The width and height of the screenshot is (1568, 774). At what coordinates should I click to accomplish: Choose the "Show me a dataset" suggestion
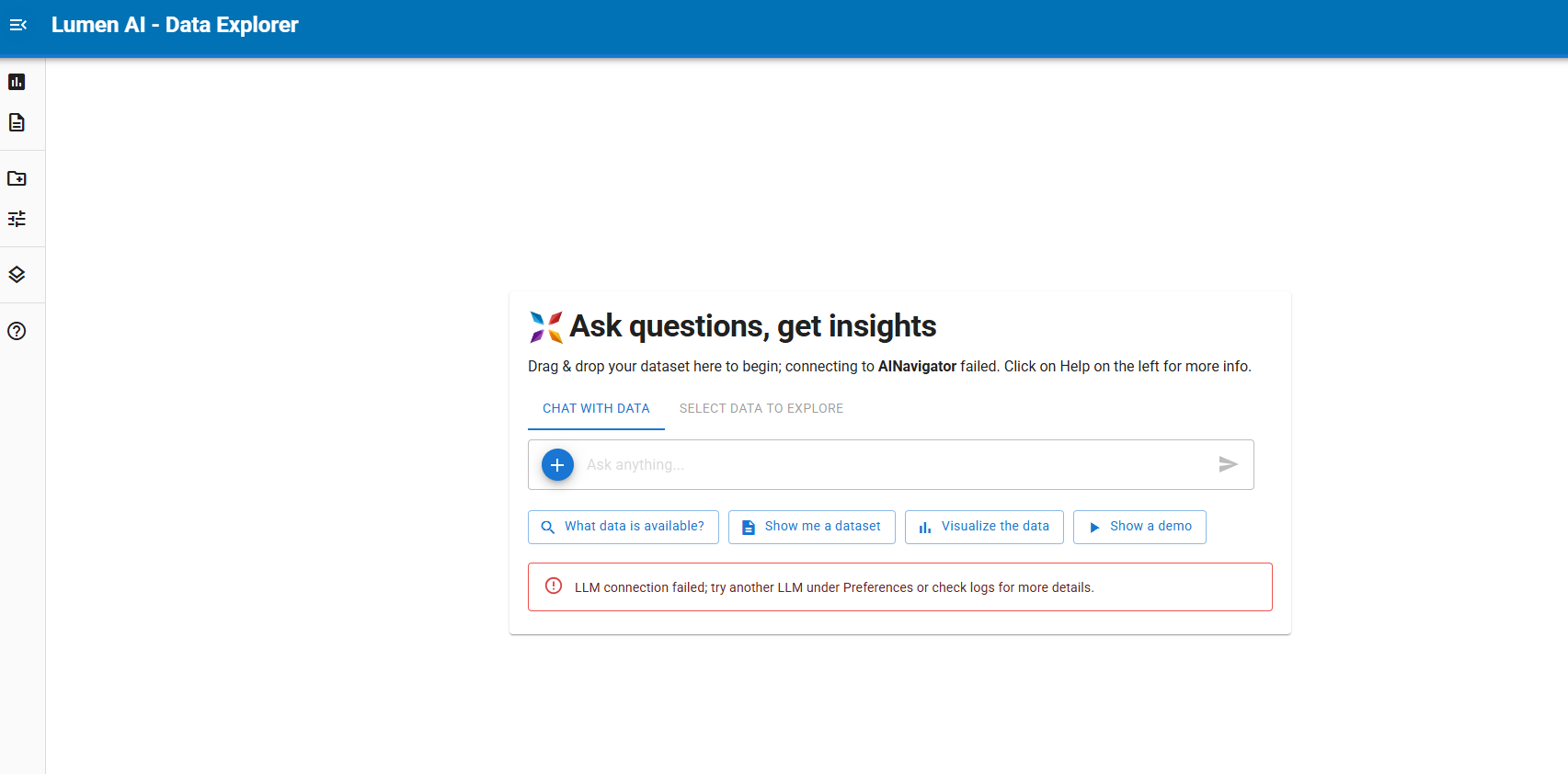click(811, 527)
